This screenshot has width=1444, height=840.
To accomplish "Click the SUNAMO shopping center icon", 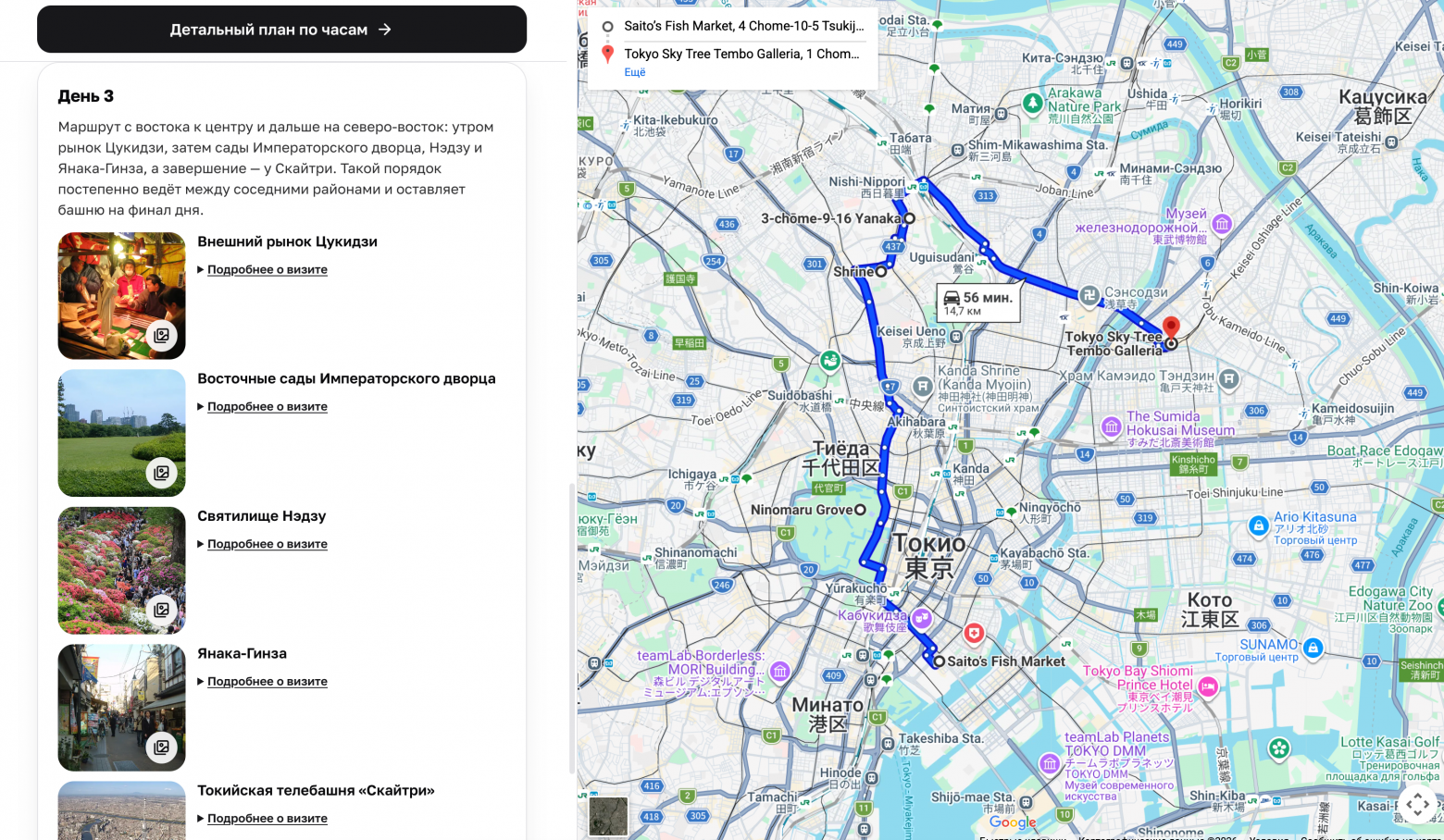I will (1313, 648).
